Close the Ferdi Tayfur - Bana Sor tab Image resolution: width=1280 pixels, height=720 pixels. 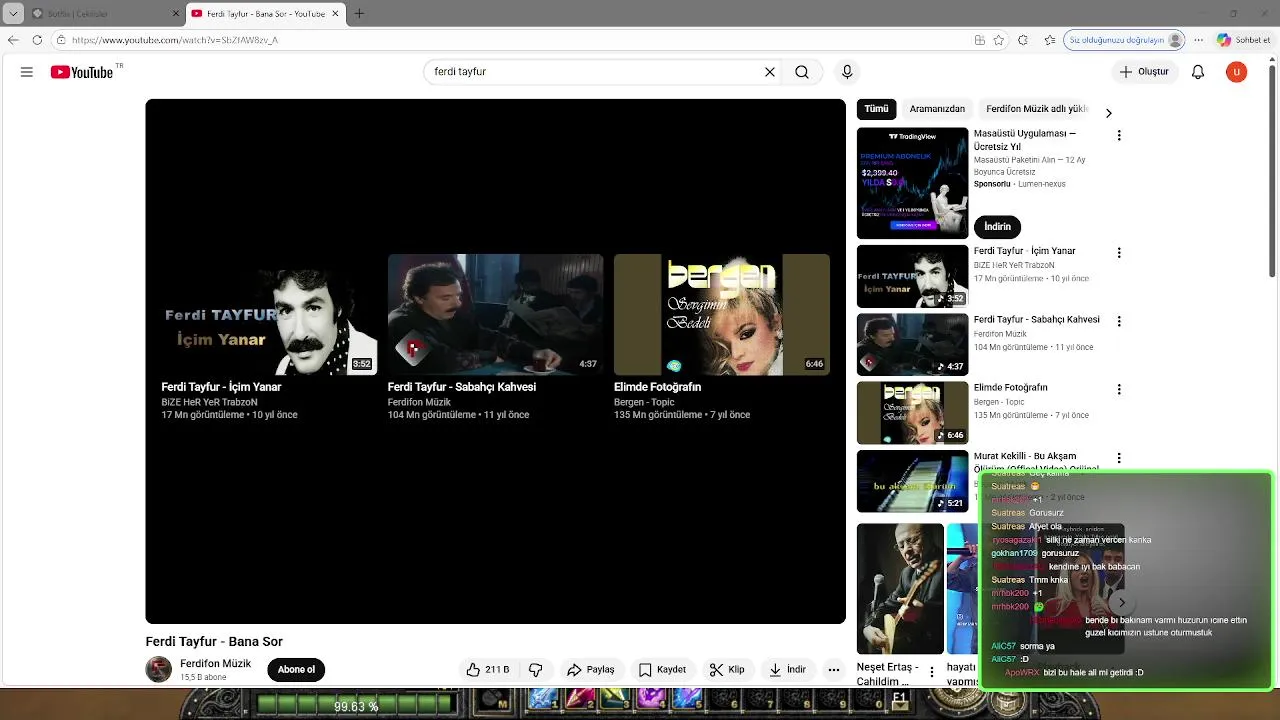tap(336, 13)
